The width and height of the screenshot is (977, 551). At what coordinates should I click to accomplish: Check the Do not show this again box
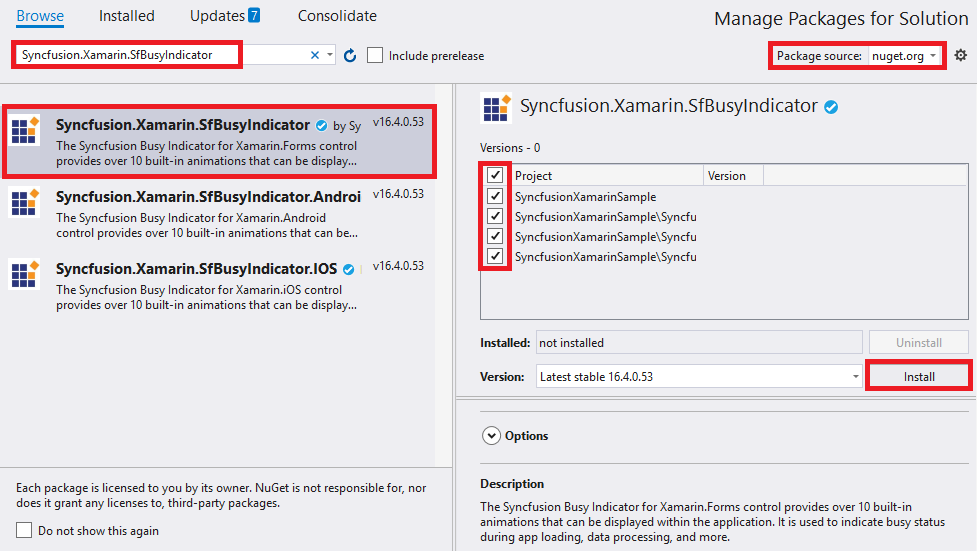[25, 531]
